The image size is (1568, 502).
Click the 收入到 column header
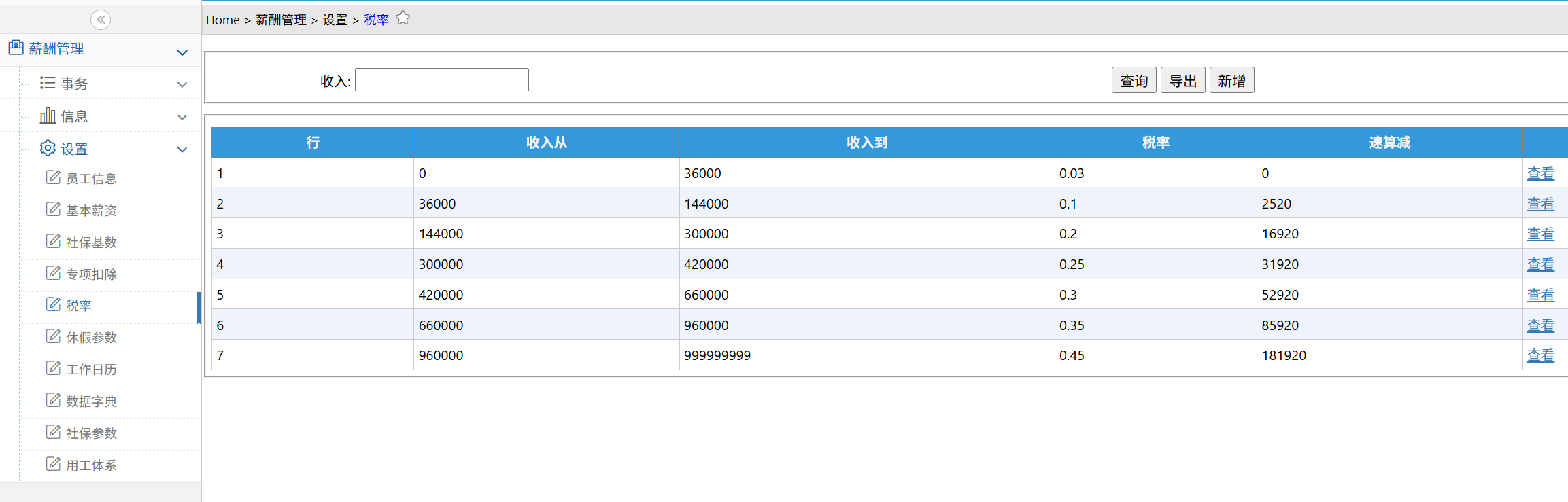[867, 143]
